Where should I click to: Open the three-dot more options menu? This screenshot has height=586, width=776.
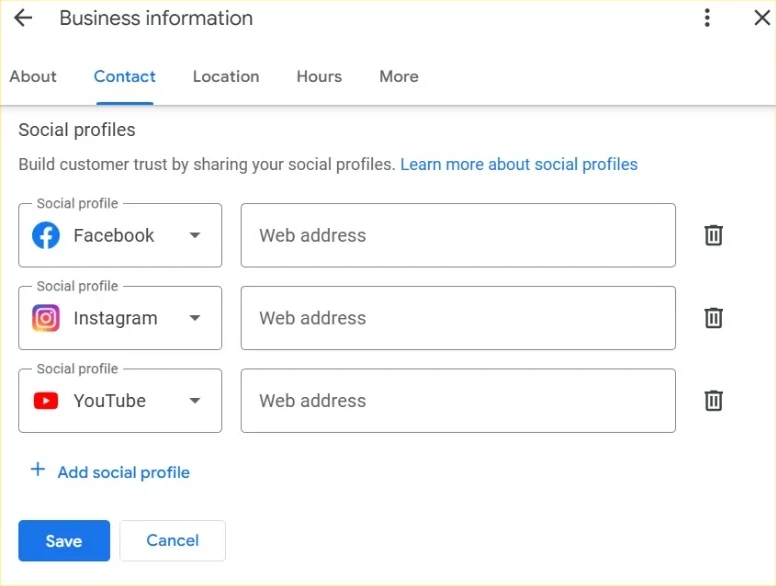[x=707, y=18]
